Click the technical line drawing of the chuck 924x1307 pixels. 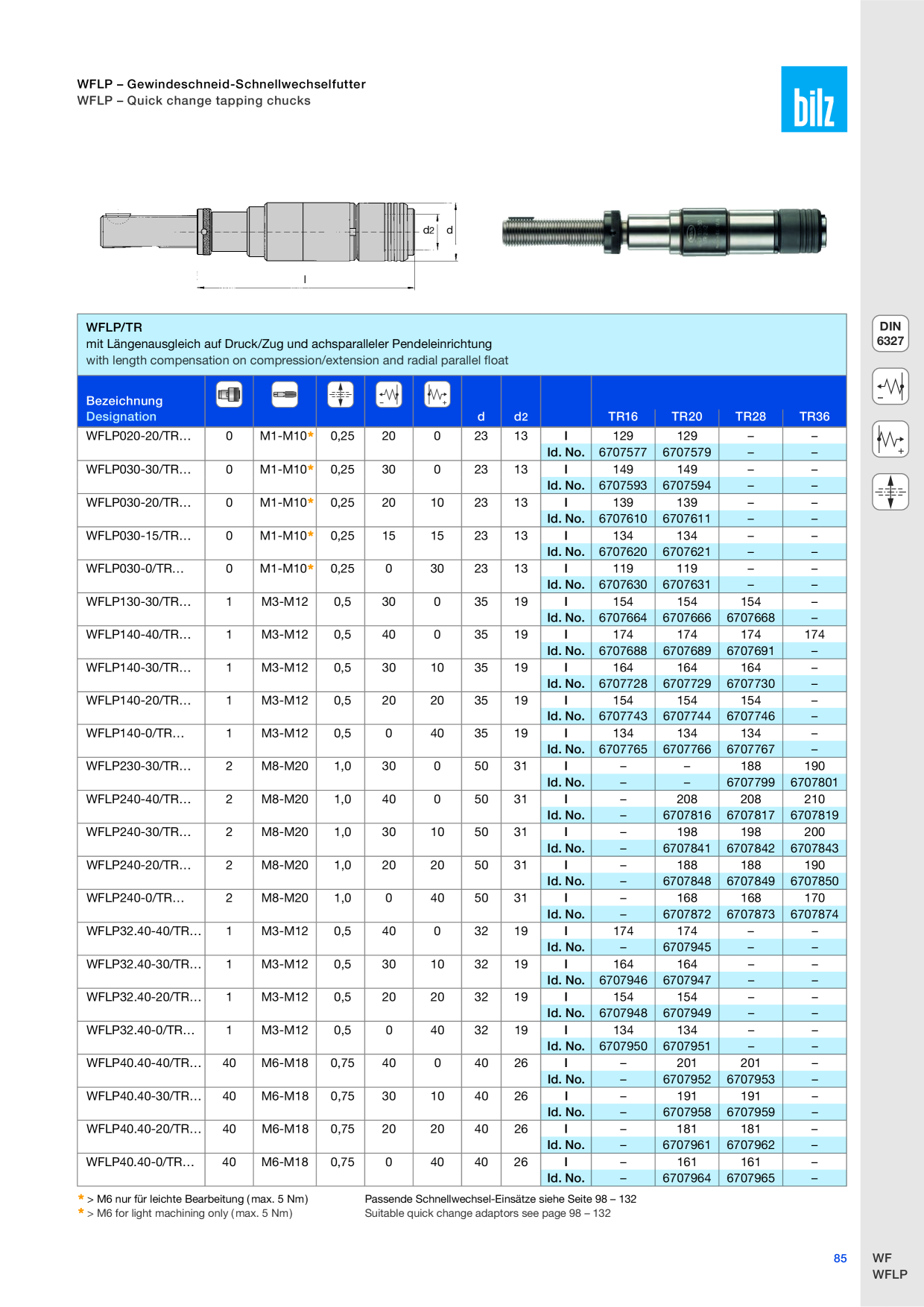pos(279,244)
